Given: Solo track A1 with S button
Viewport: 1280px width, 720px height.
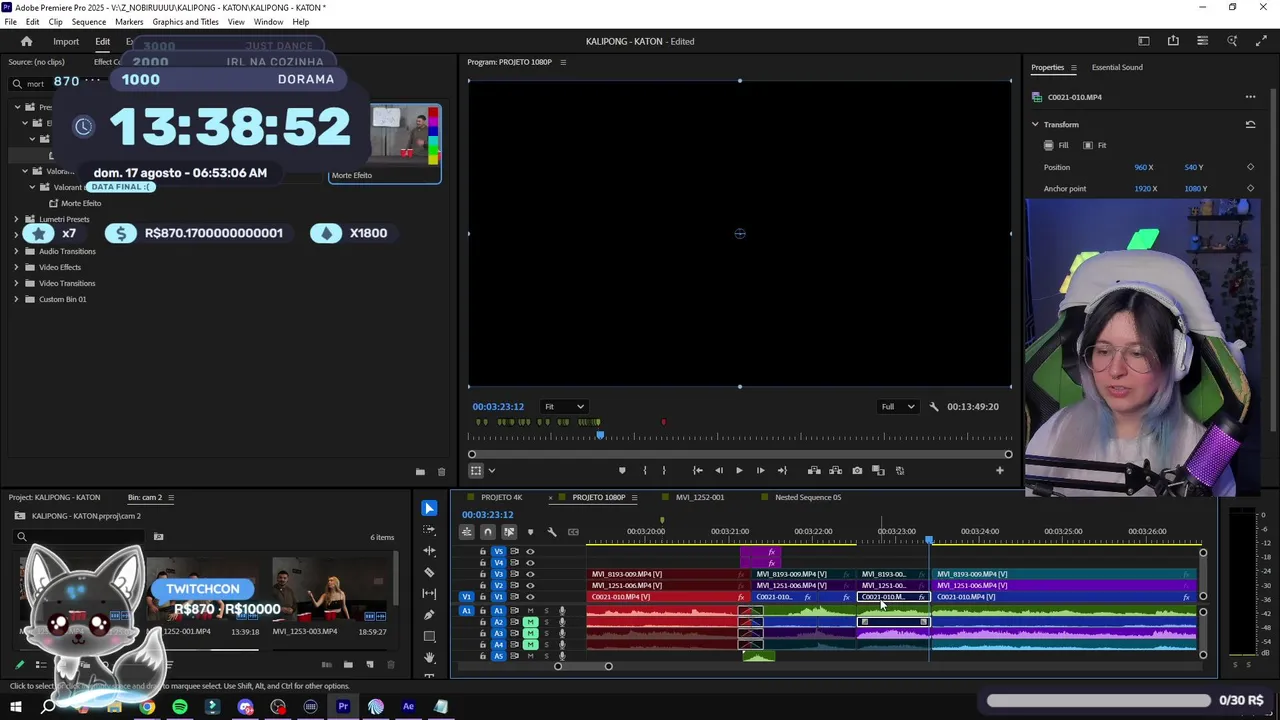Looking at the screenshot, I should [x=546, y=611].
